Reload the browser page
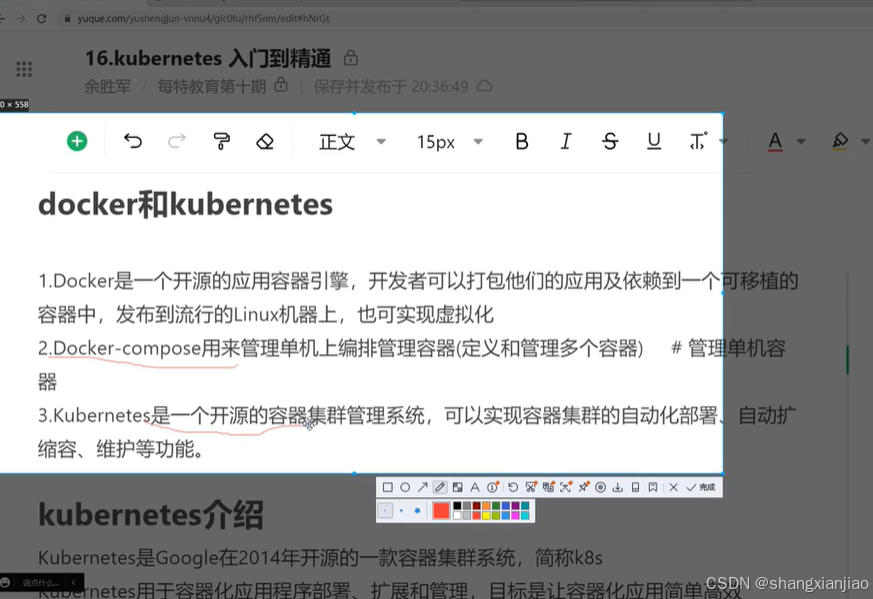This screenshot has height=599, width=873. [41, 18]
